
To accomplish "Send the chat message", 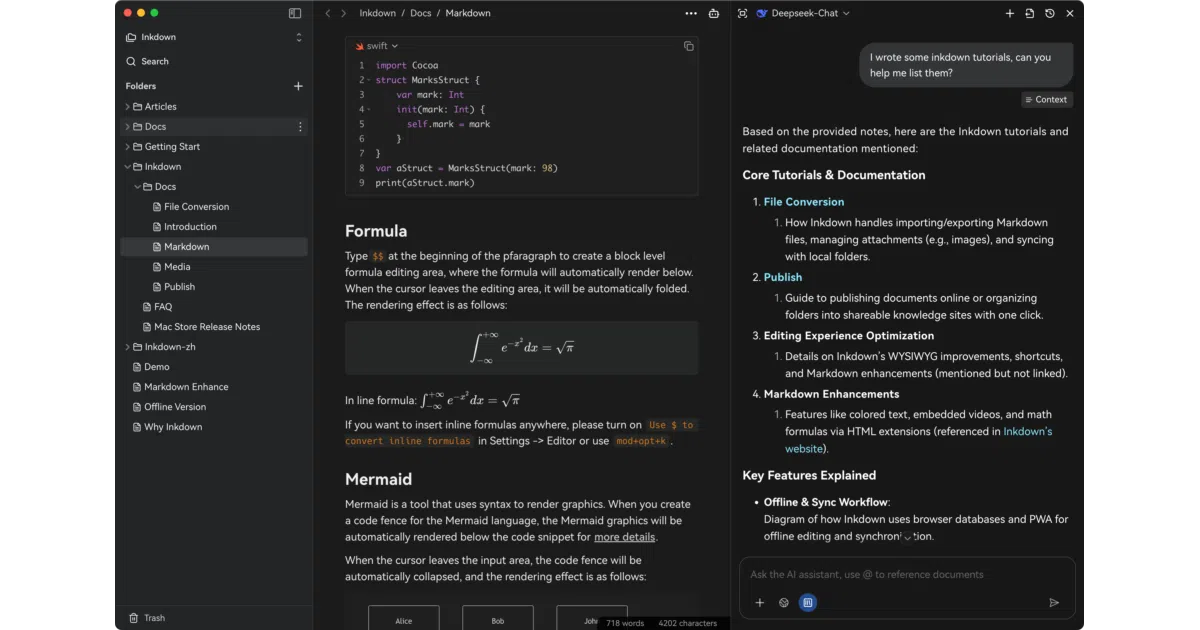I will click(1054, 603).
